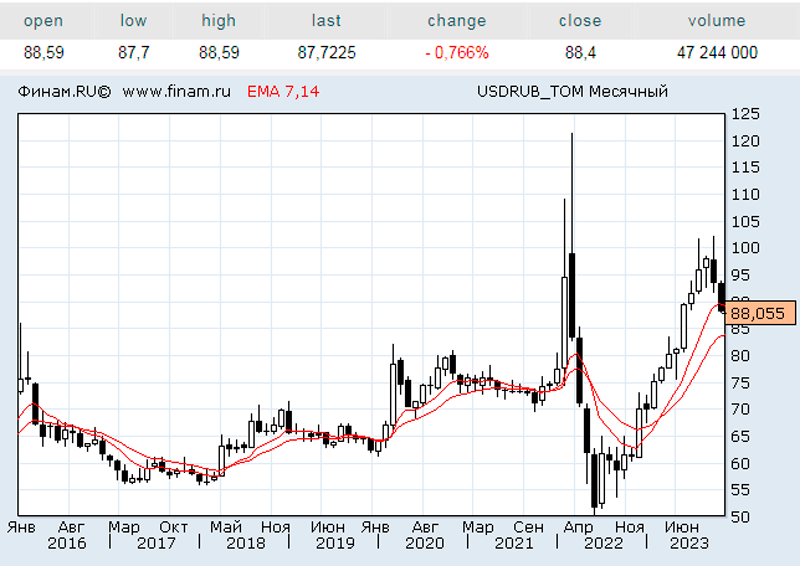Select the 47 244 000 volume value
Viewport: 800px width, 566px height.
(716, 53)
